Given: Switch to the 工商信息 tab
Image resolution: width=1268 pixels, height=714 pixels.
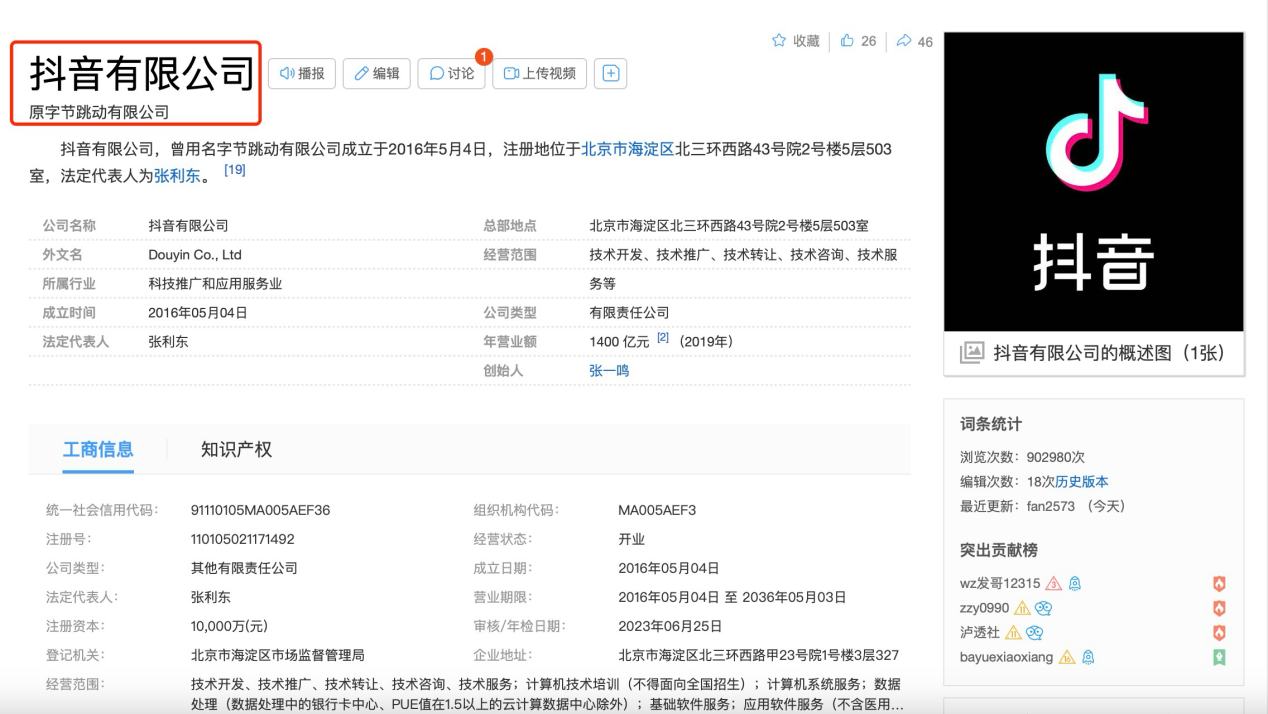Looking at the screenshot, I should click(98, 449).
